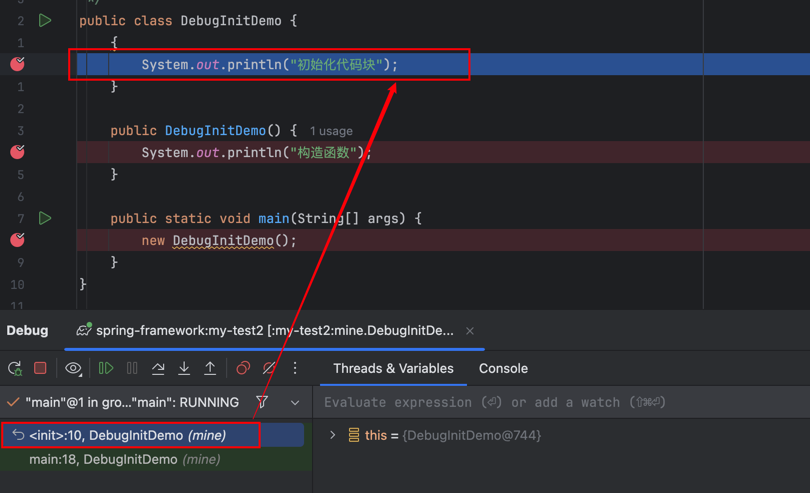Image resolution: width=810 pixels, height=493 pixels.
Task: Remove breakpoint on the 构造函数 println line
Action: pyautogui.click(x=17, y=152)
